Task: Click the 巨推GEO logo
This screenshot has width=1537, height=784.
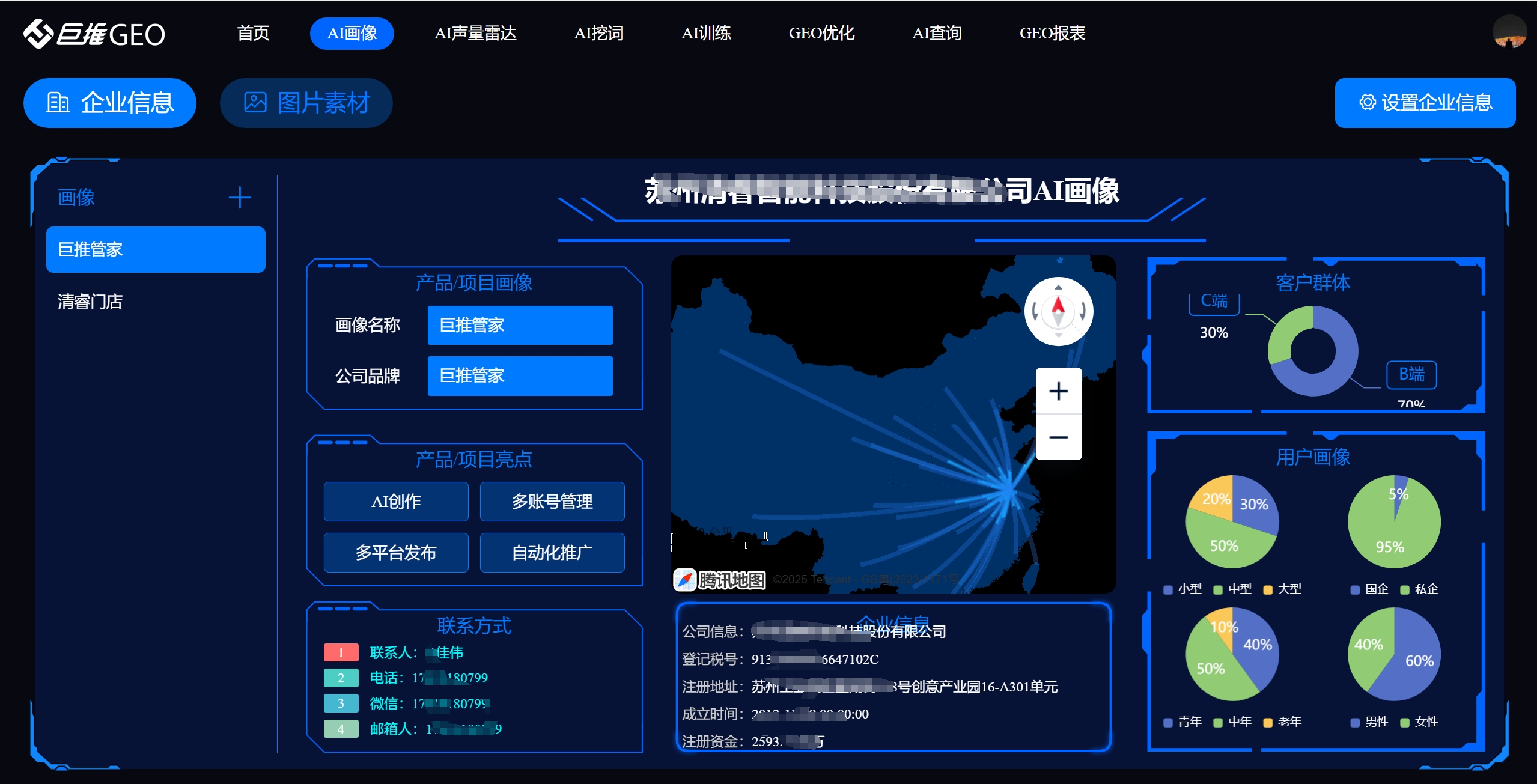Action: [x=94, y=34]
